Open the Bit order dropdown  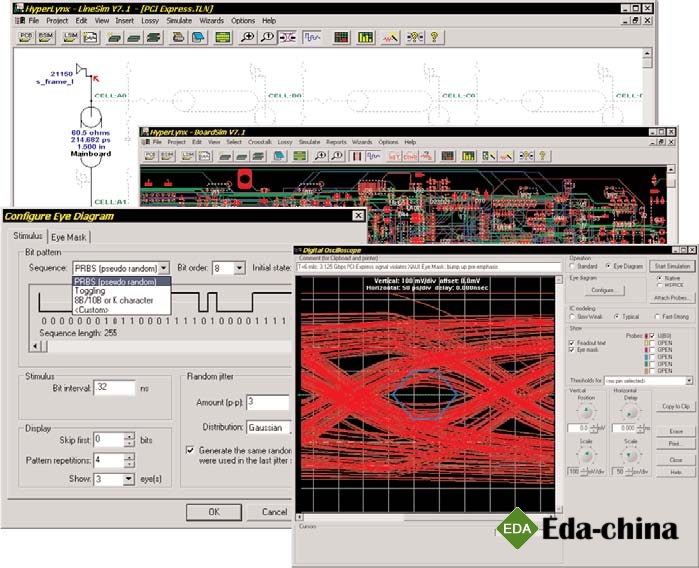click(239, 268)
